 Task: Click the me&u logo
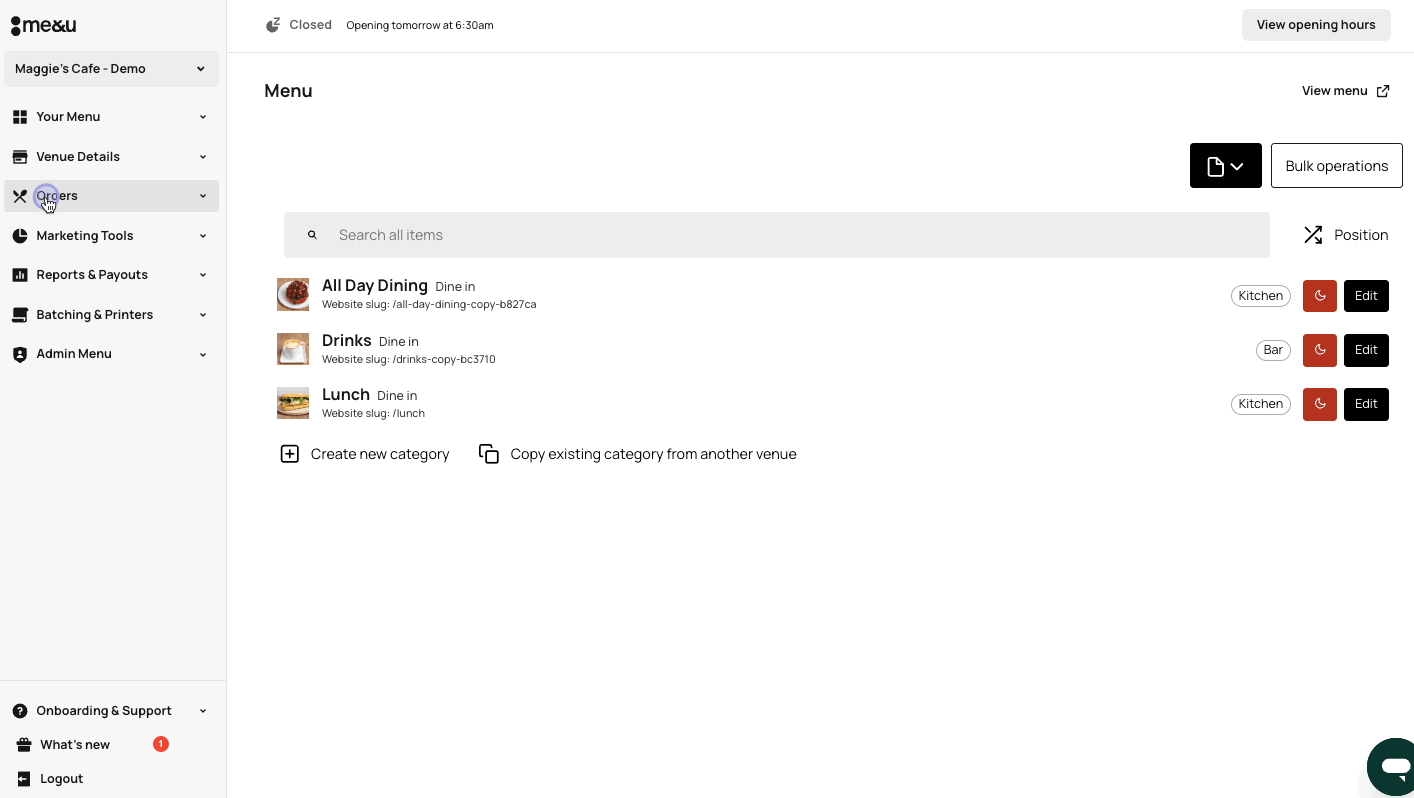(x=43, y=25)
